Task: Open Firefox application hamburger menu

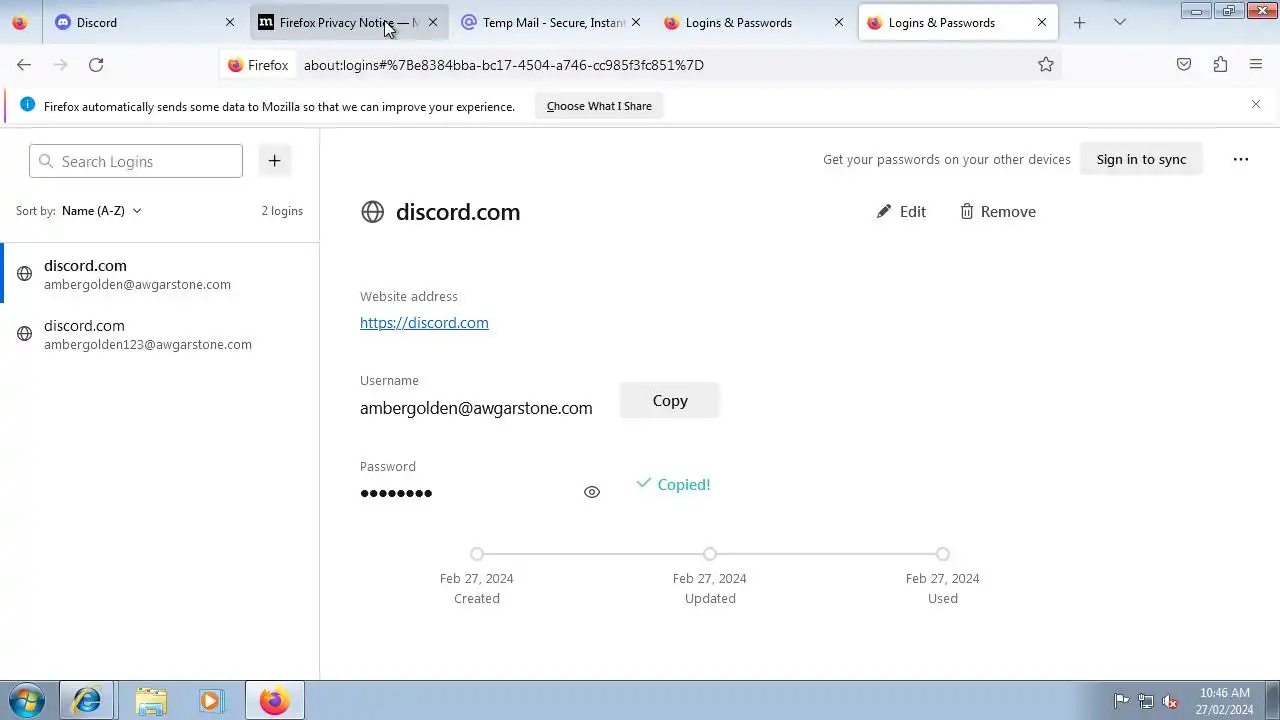Action: 1256,64
